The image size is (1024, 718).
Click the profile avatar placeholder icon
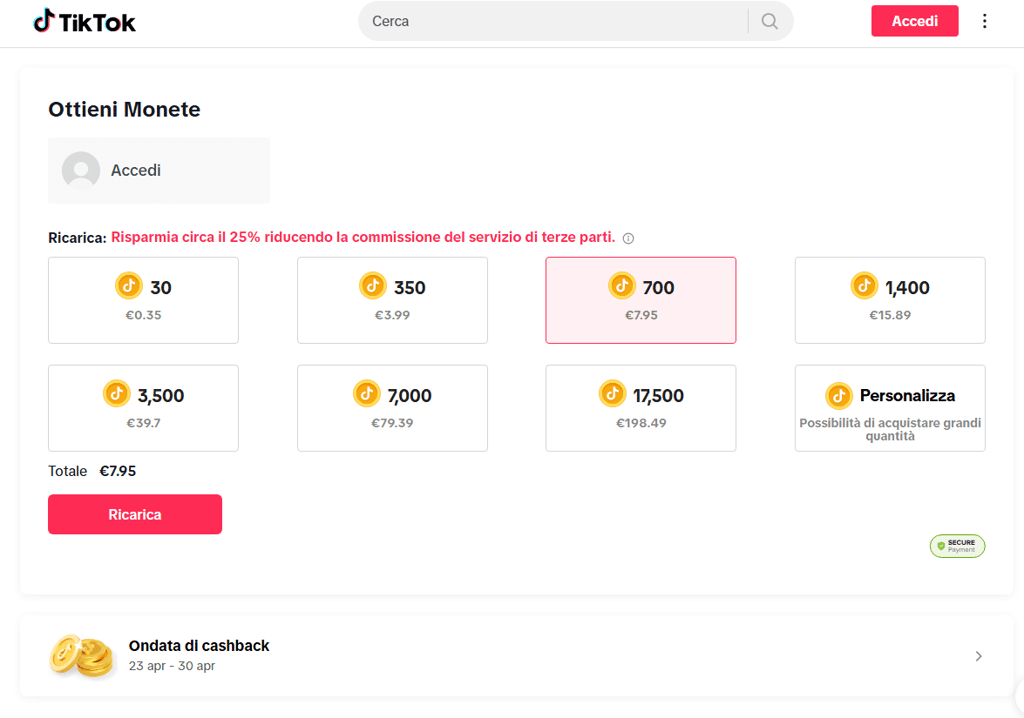click(81, 171)
